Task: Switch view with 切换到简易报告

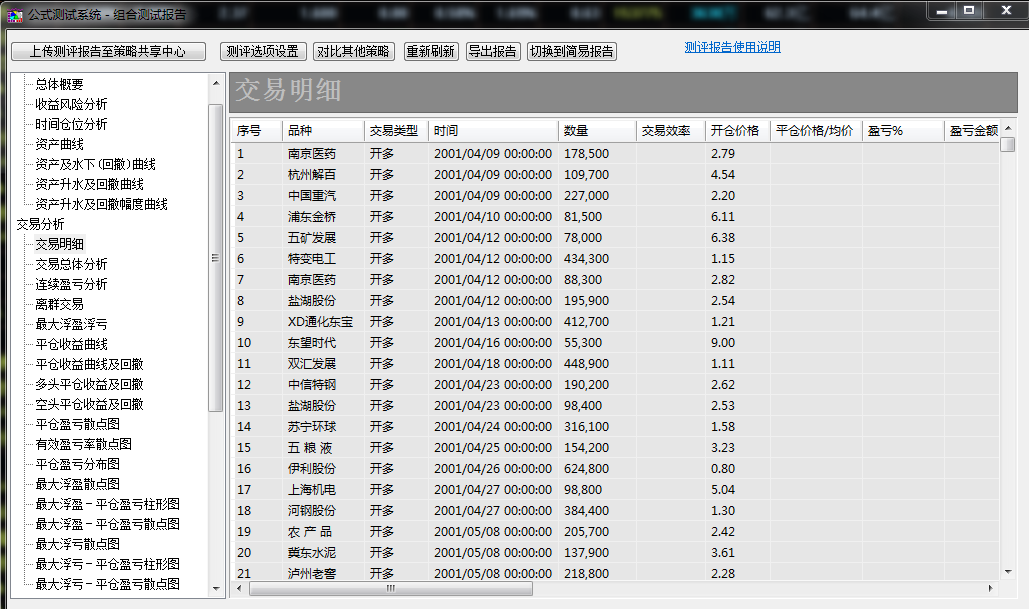Action: point(572,51)
